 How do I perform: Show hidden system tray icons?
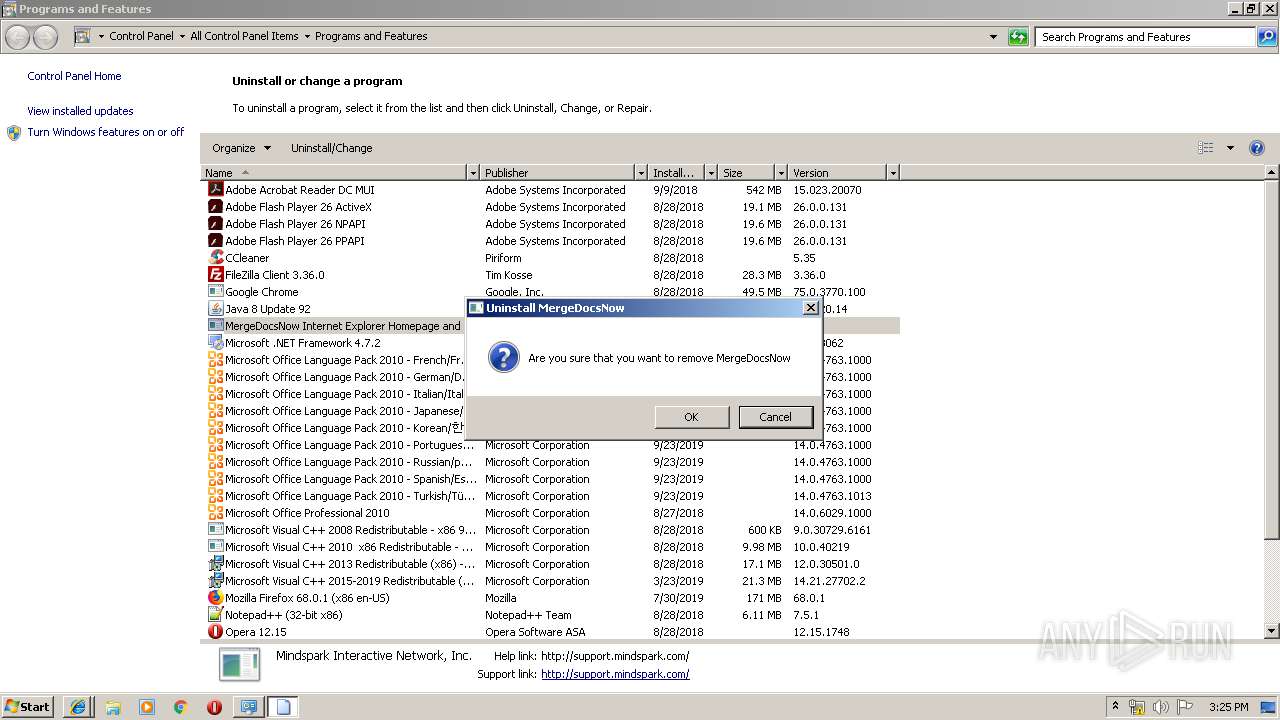pos(1116,707)
